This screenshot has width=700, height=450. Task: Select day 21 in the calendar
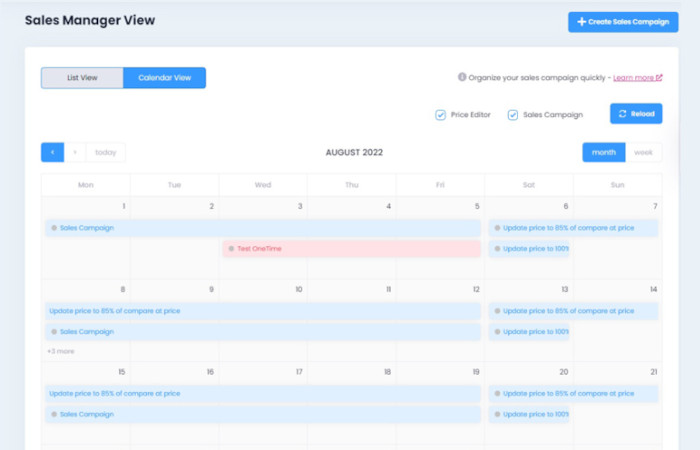pyautogui.click(x=654, y=372)
